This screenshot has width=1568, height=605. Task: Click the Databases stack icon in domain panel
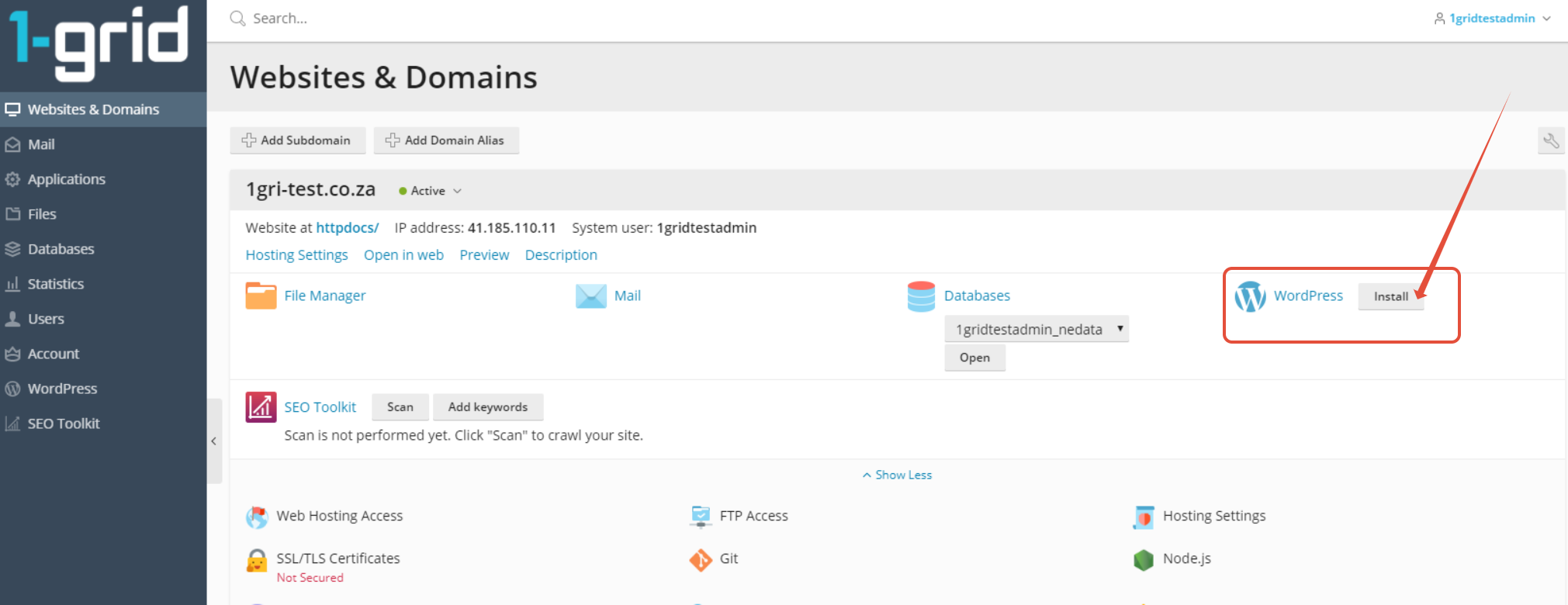(x=921, y=296)
